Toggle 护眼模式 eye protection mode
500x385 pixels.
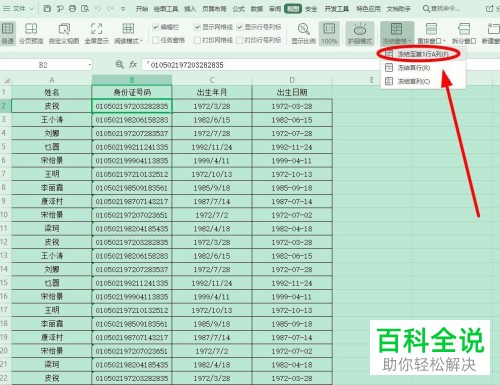(x=360, y=33)
